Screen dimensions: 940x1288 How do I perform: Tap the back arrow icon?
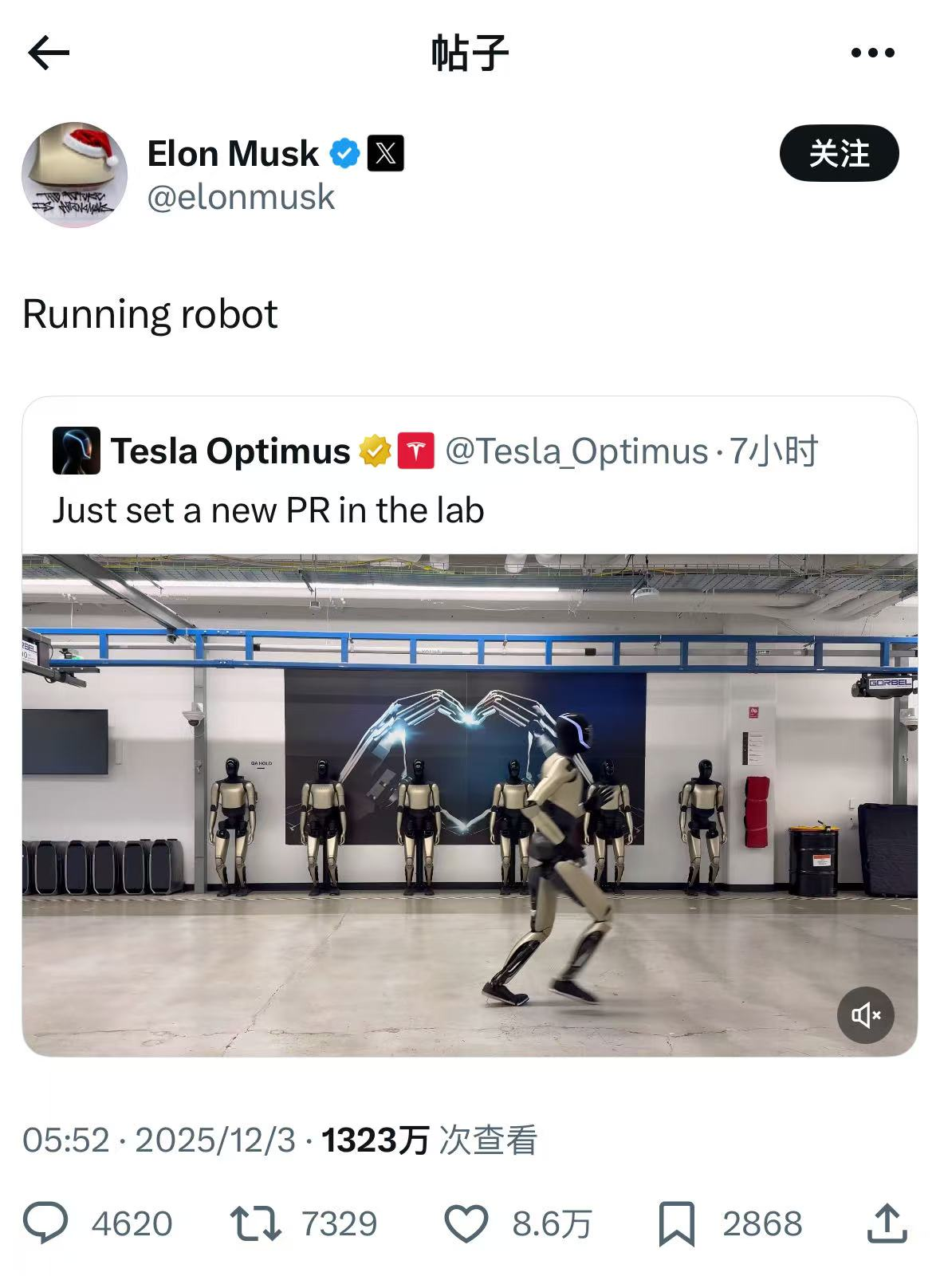point(49,53)
